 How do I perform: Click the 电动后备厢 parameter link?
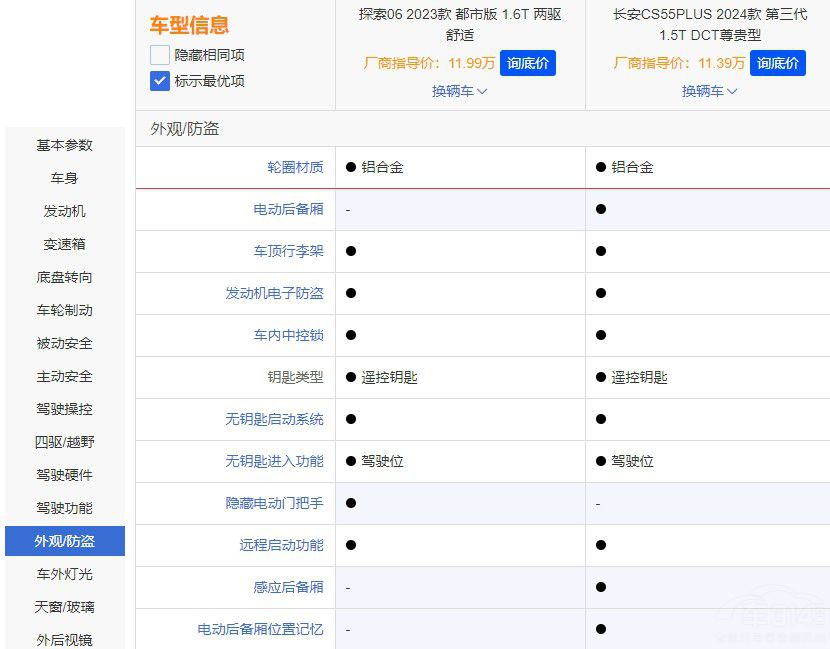[x=288, y=209]
